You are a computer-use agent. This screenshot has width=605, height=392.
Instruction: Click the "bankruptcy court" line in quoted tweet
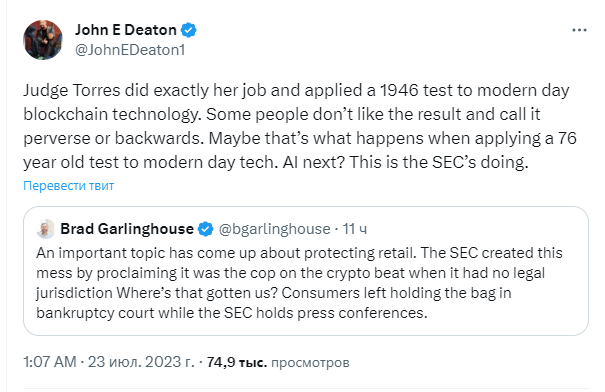[232, 313]
